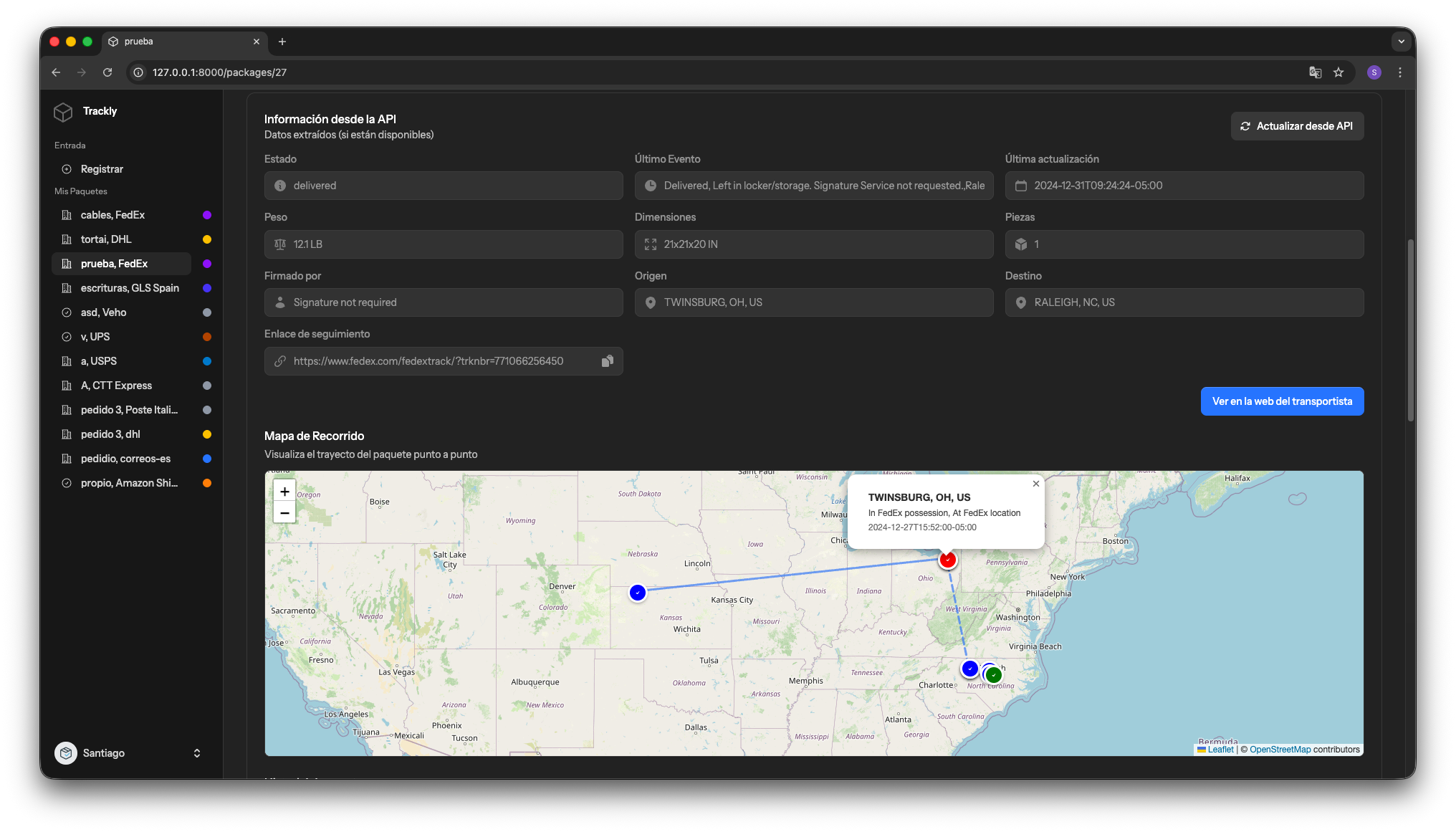Viewport: 1456px width, 832px height.
Task: Open the OpenStreetMap attribution link
Action: (1280, 750)
